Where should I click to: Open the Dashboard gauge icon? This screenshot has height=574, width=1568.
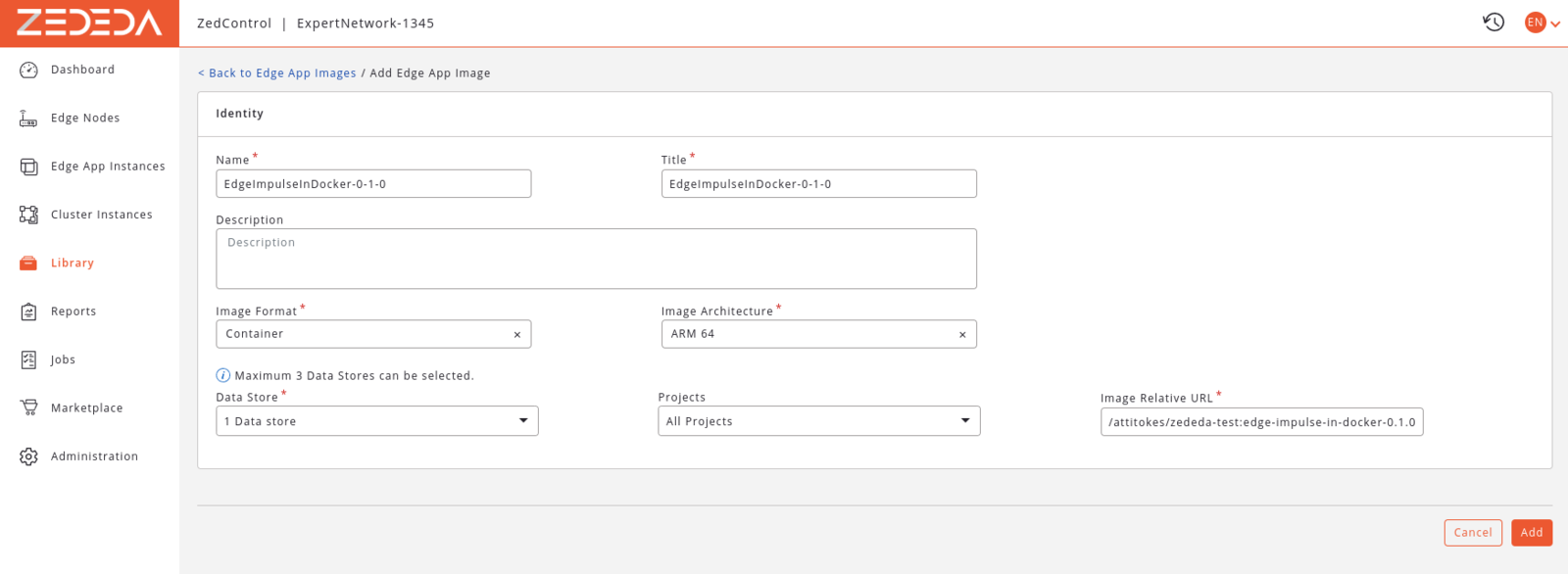(28, 70)
